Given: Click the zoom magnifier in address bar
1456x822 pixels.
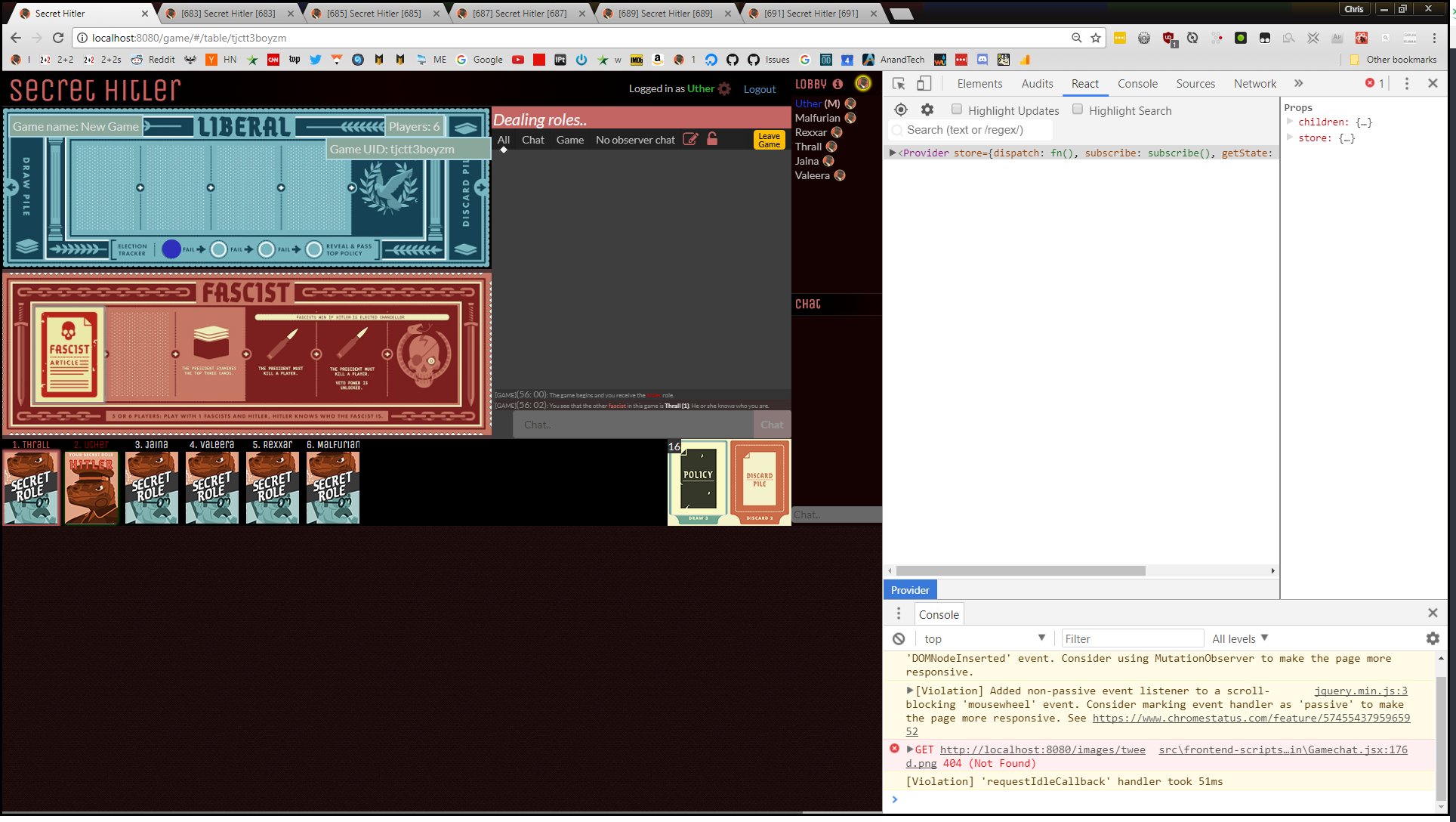Looking at the screenshot, I should pos(1076,38).
